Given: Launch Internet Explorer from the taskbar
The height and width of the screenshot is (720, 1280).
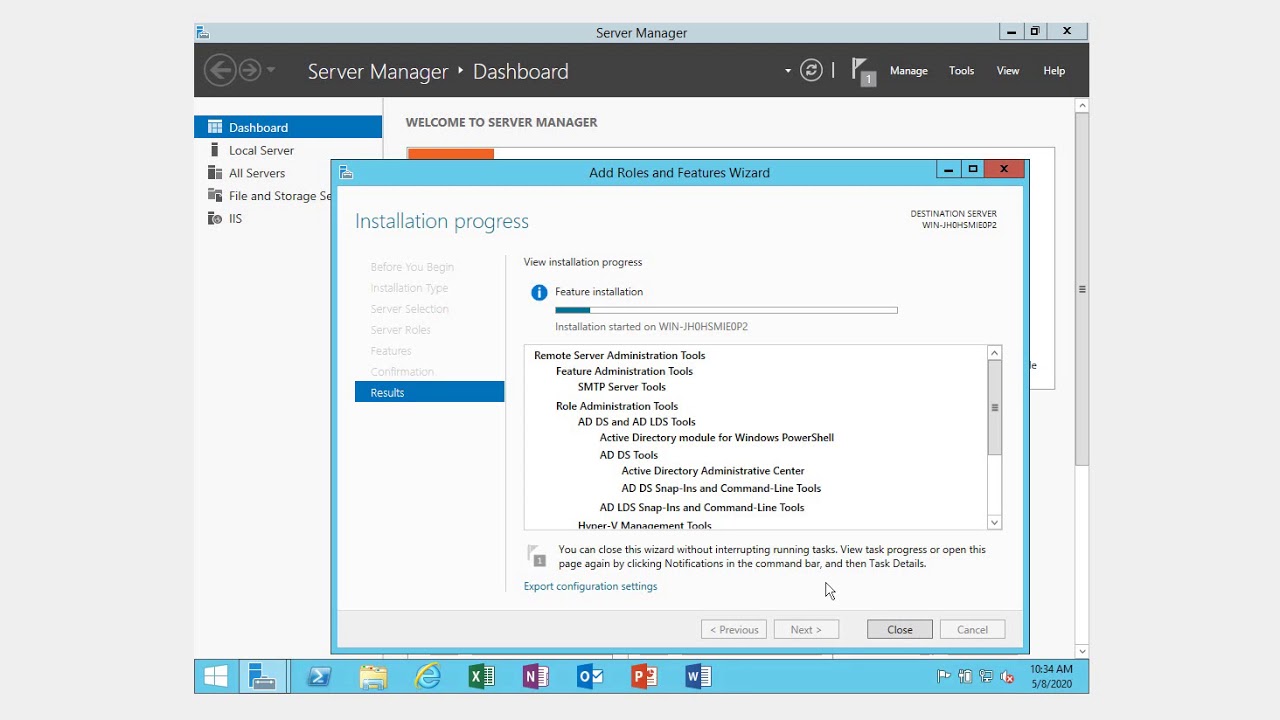Looking at the screenshot, I should pos(428,677).
